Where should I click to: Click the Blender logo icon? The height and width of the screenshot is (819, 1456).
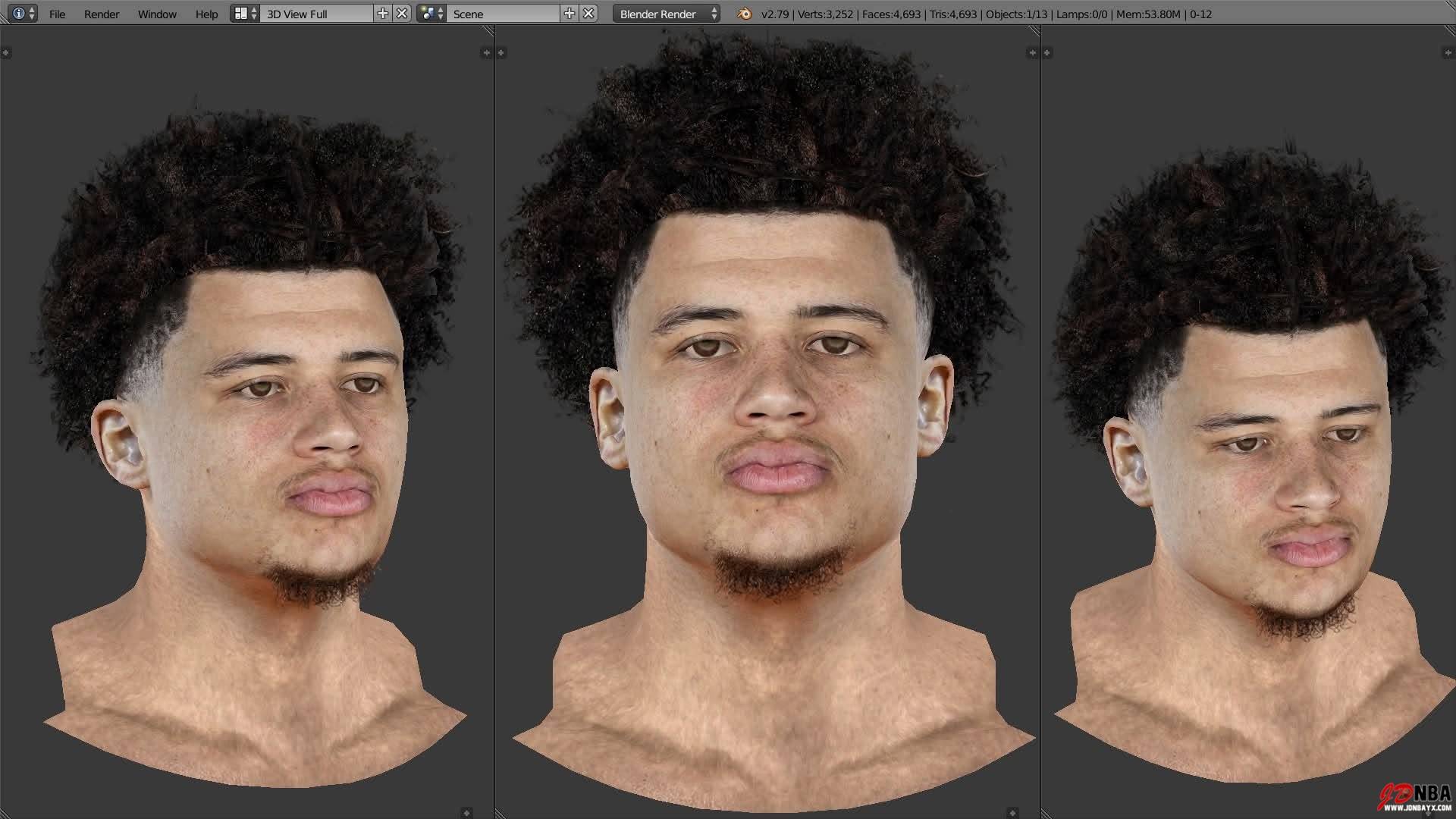(x=744, y=14)
